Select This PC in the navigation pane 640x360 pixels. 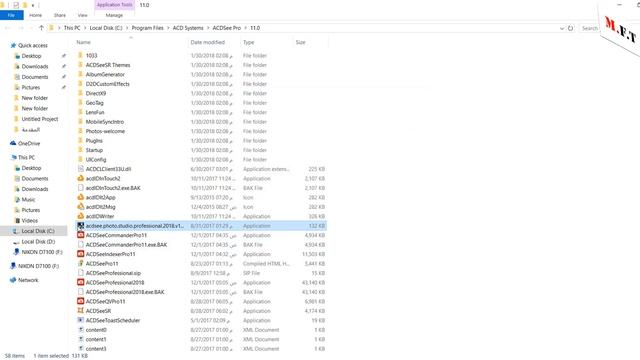coord(27,157)
